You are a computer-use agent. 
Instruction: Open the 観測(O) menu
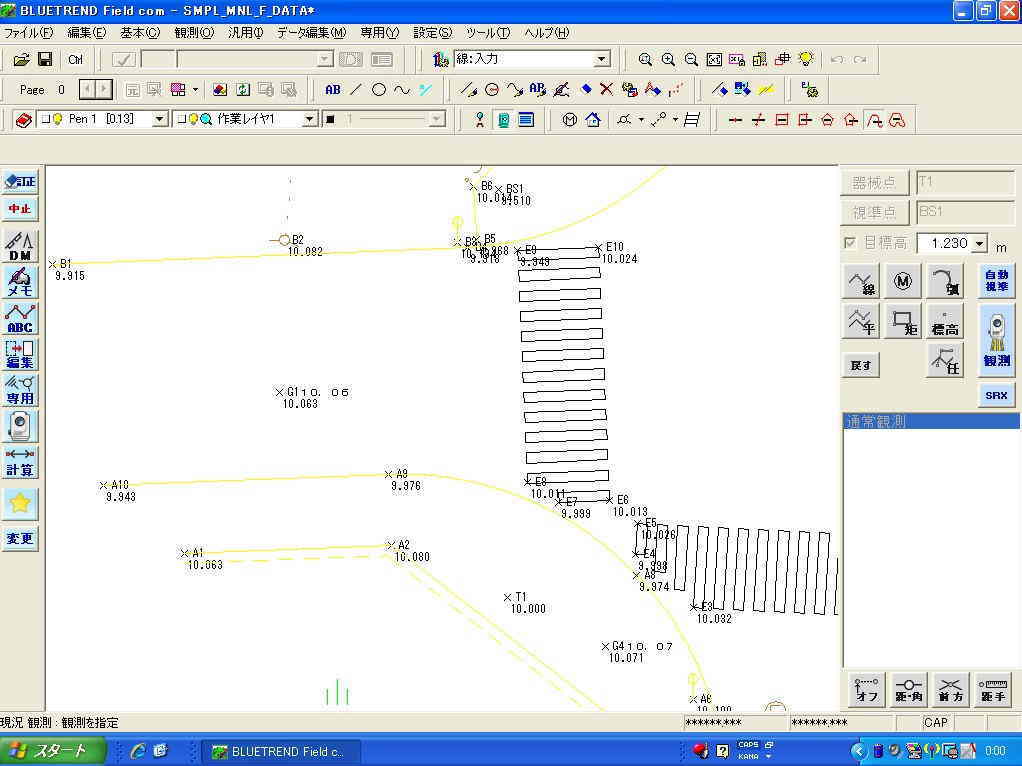[194, 32]
